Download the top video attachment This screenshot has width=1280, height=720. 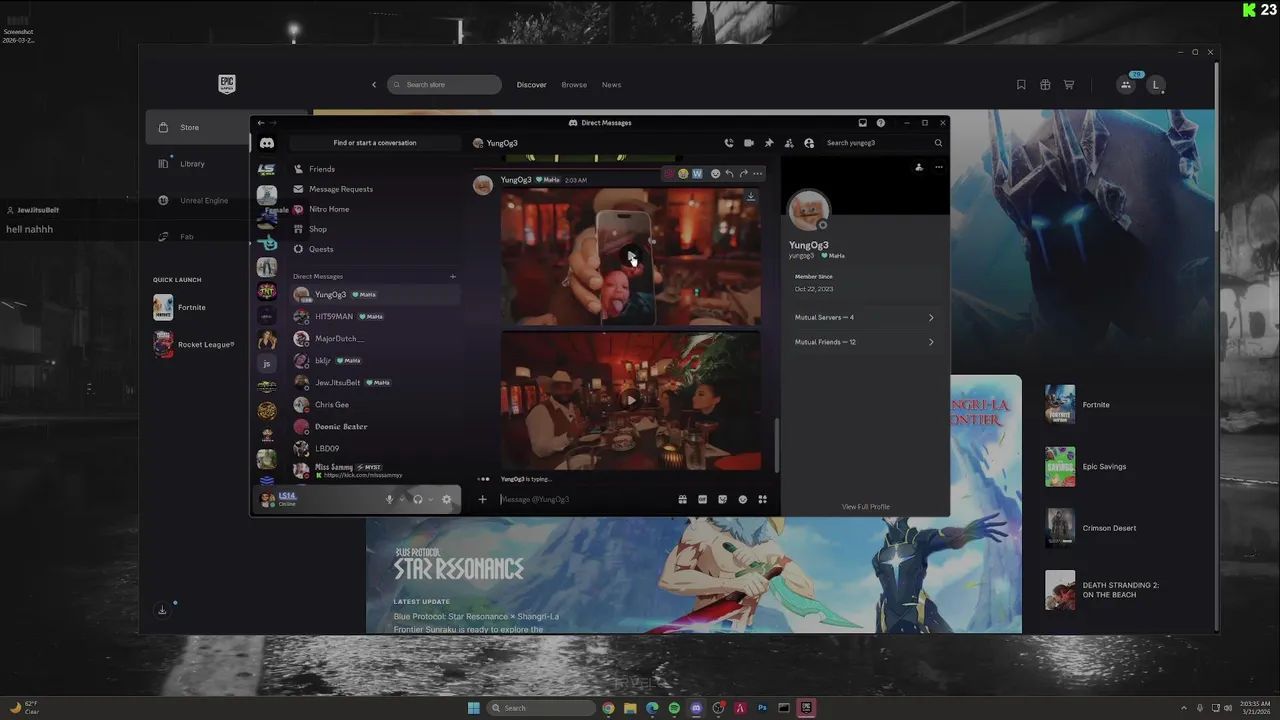pyautogui.click(x=750, y=197)
